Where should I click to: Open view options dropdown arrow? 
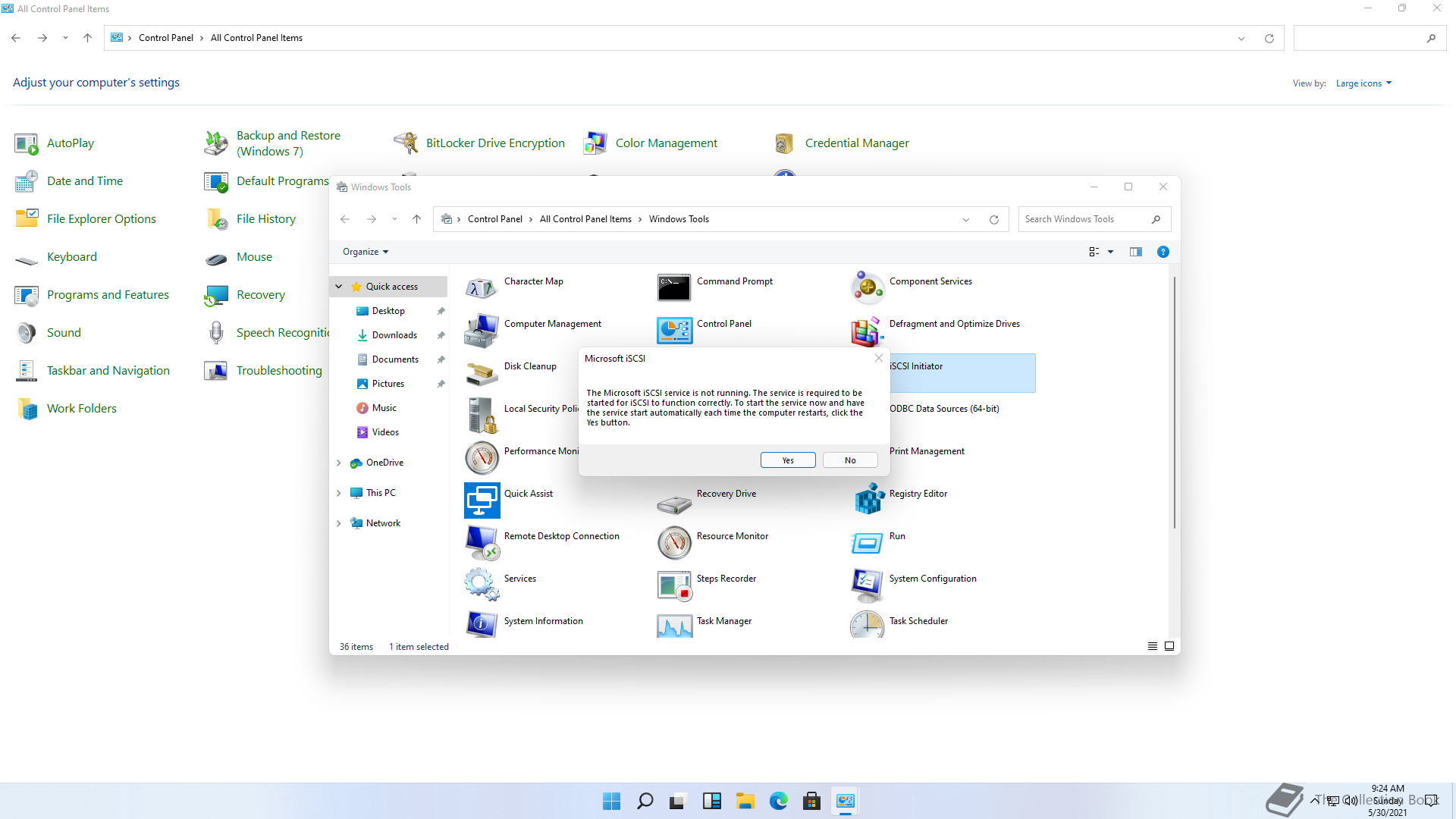[1110, 252]
